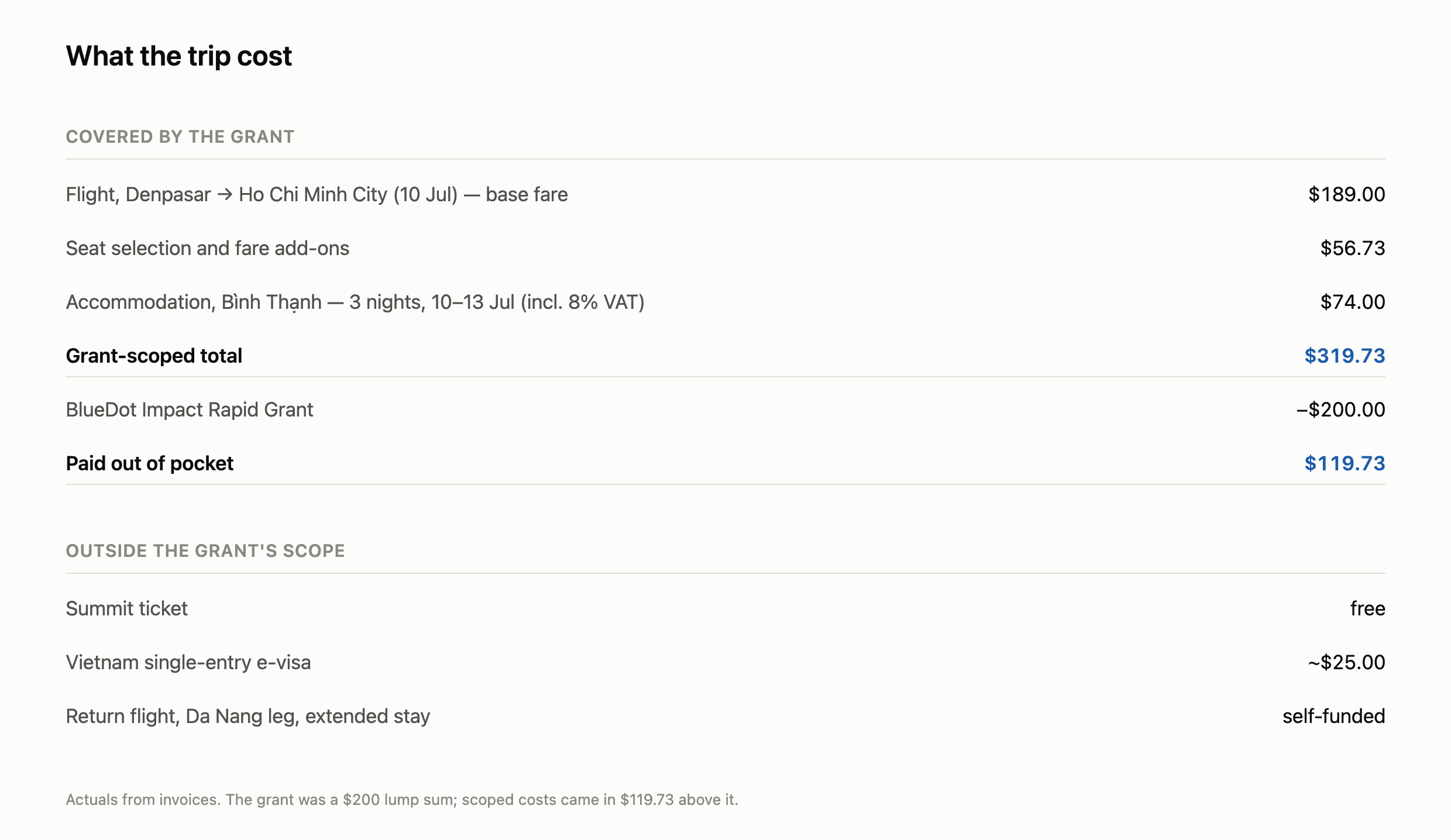Viewport: 1451px width, 840px height.
Task: Click the $189.00 base fare amount
Action: click(1346, 194)
